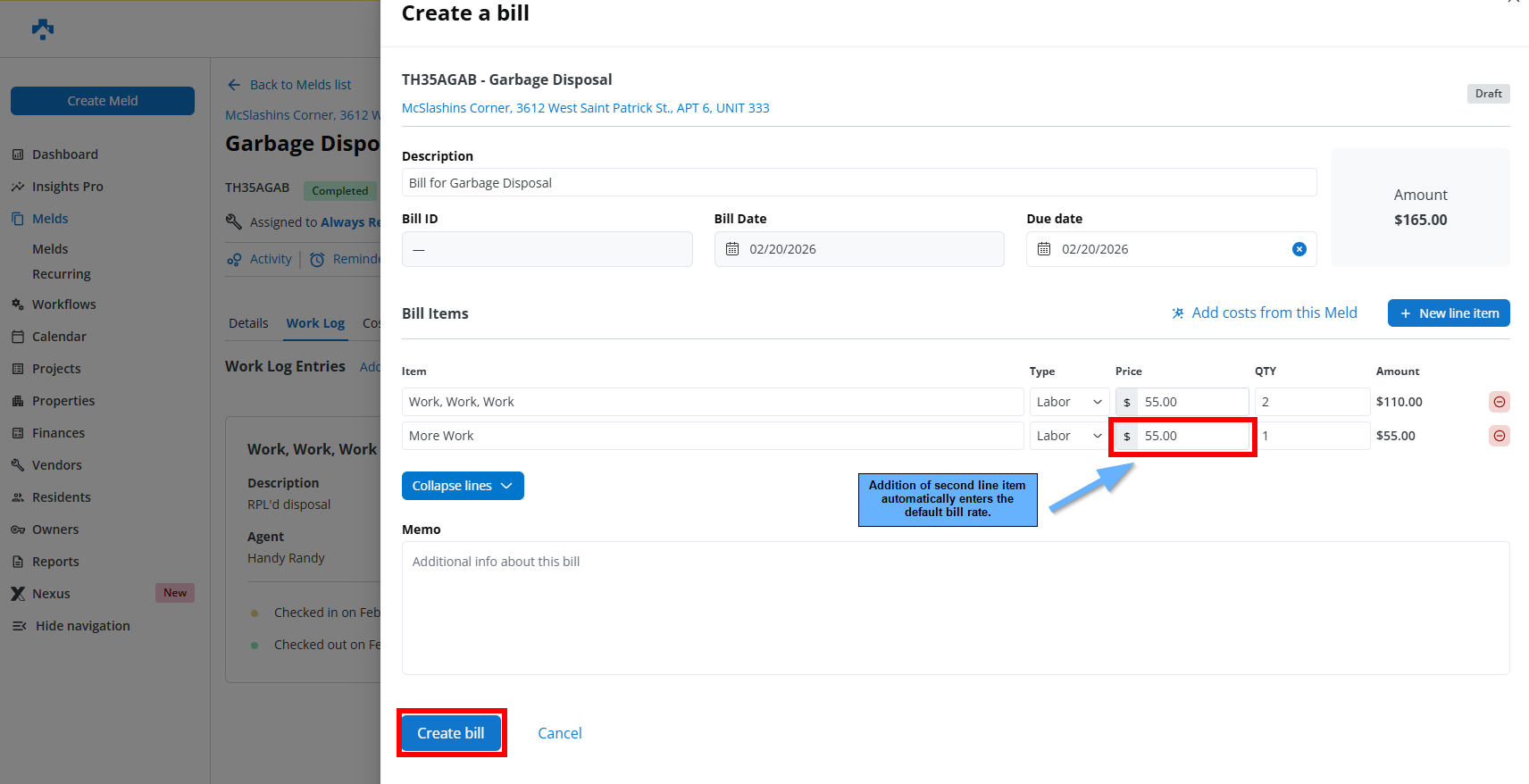Clear the Due date value
This screenshot has height=784, width=1529.
click(1299, 249)
